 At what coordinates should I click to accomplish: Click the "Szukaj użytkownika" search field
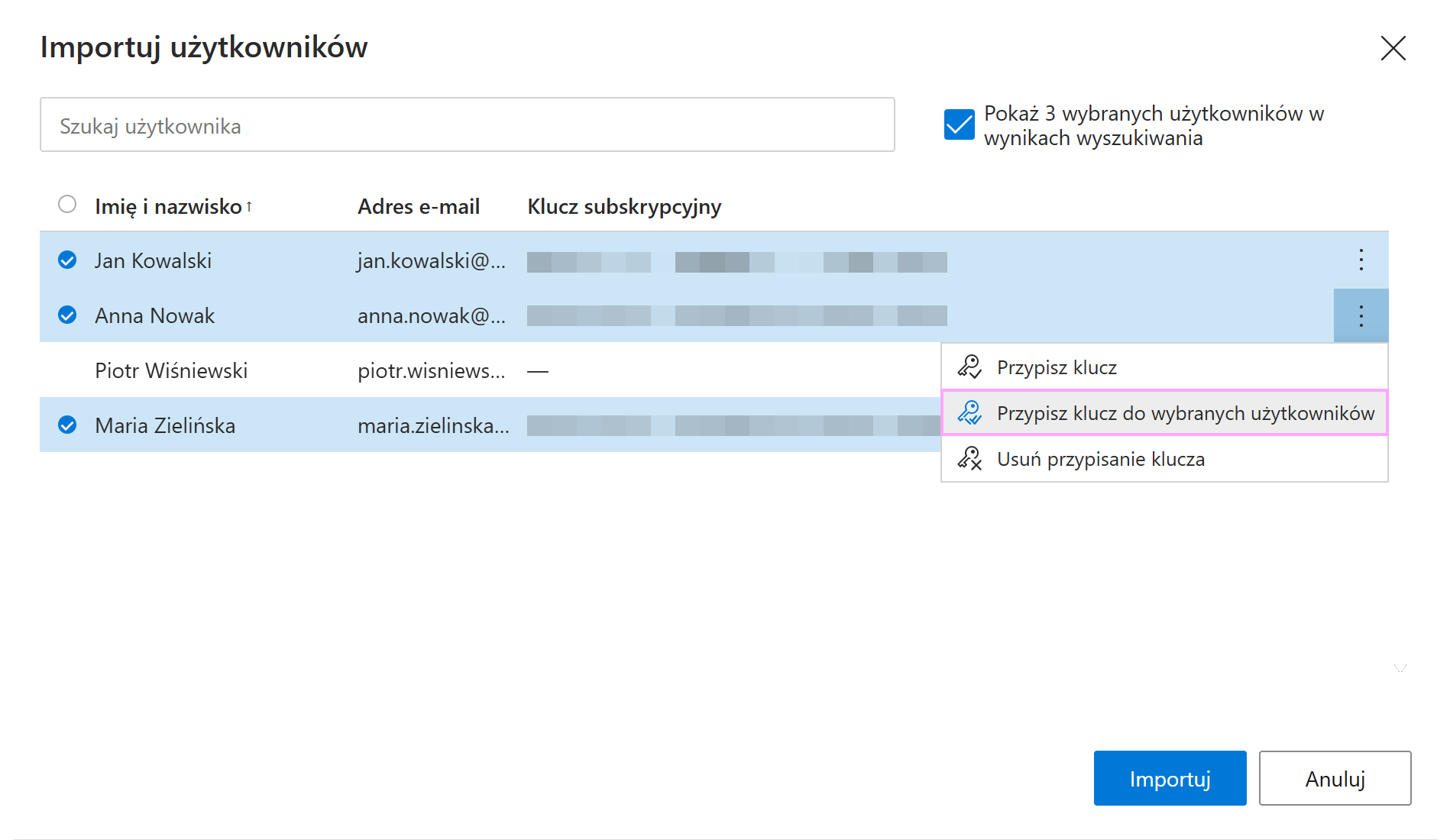(x=467, y=124)
